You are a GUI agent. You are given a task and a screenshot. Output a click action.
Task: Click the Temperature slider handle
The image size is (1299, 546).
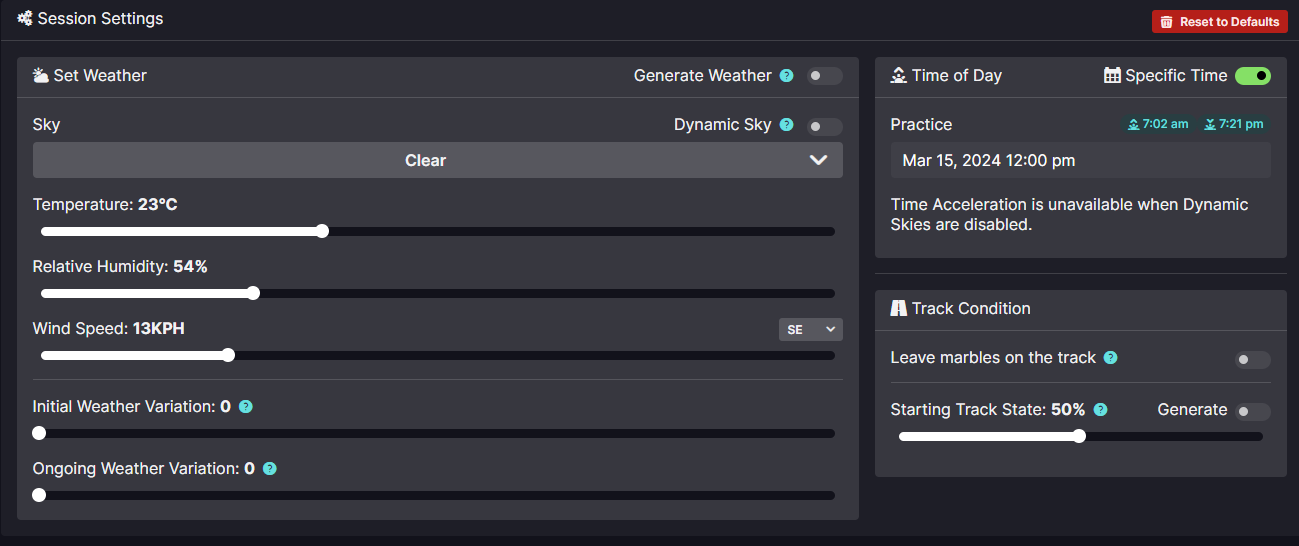point(322,231)
